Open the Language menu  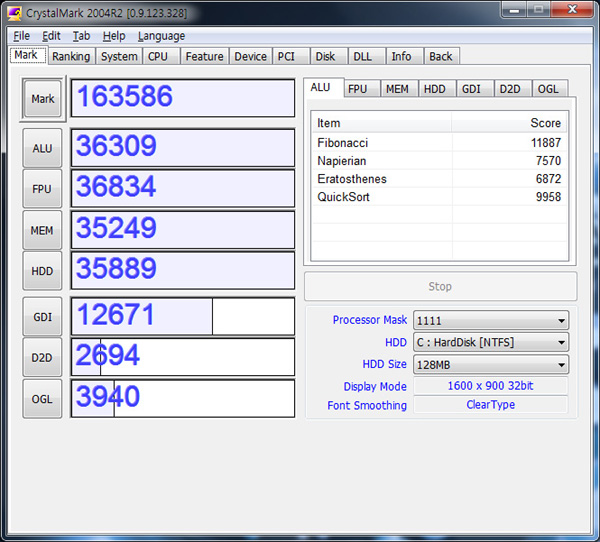pyautogui.click(x=161, y=36)
